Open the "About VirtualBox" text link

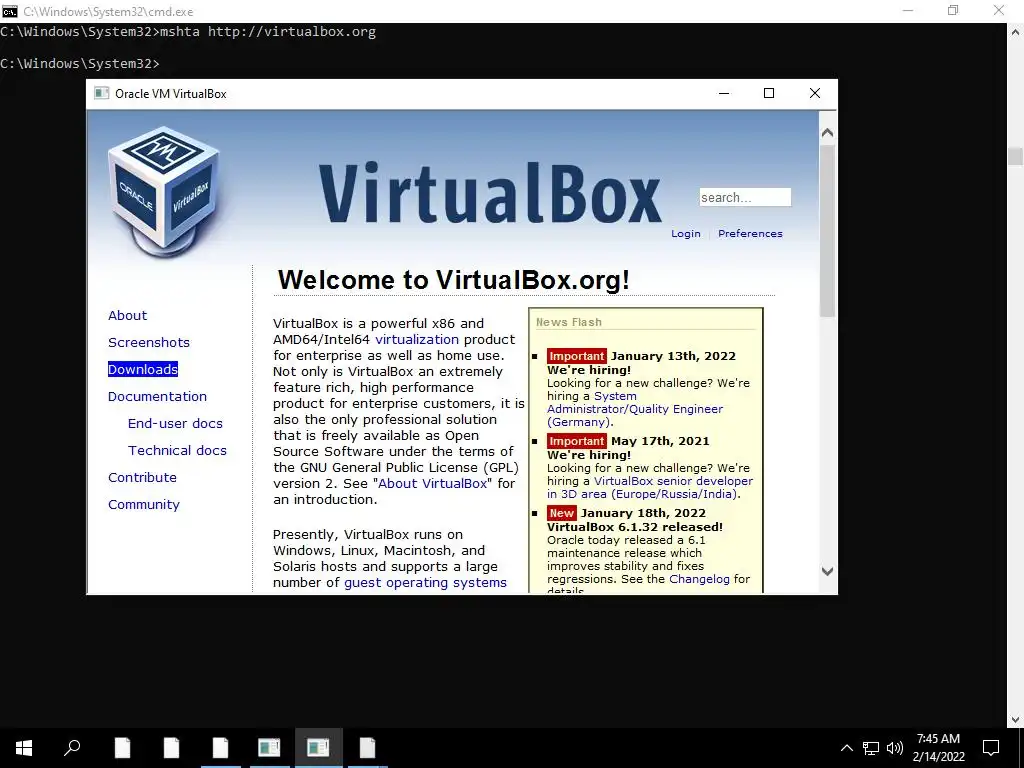[x=433, y=483]
